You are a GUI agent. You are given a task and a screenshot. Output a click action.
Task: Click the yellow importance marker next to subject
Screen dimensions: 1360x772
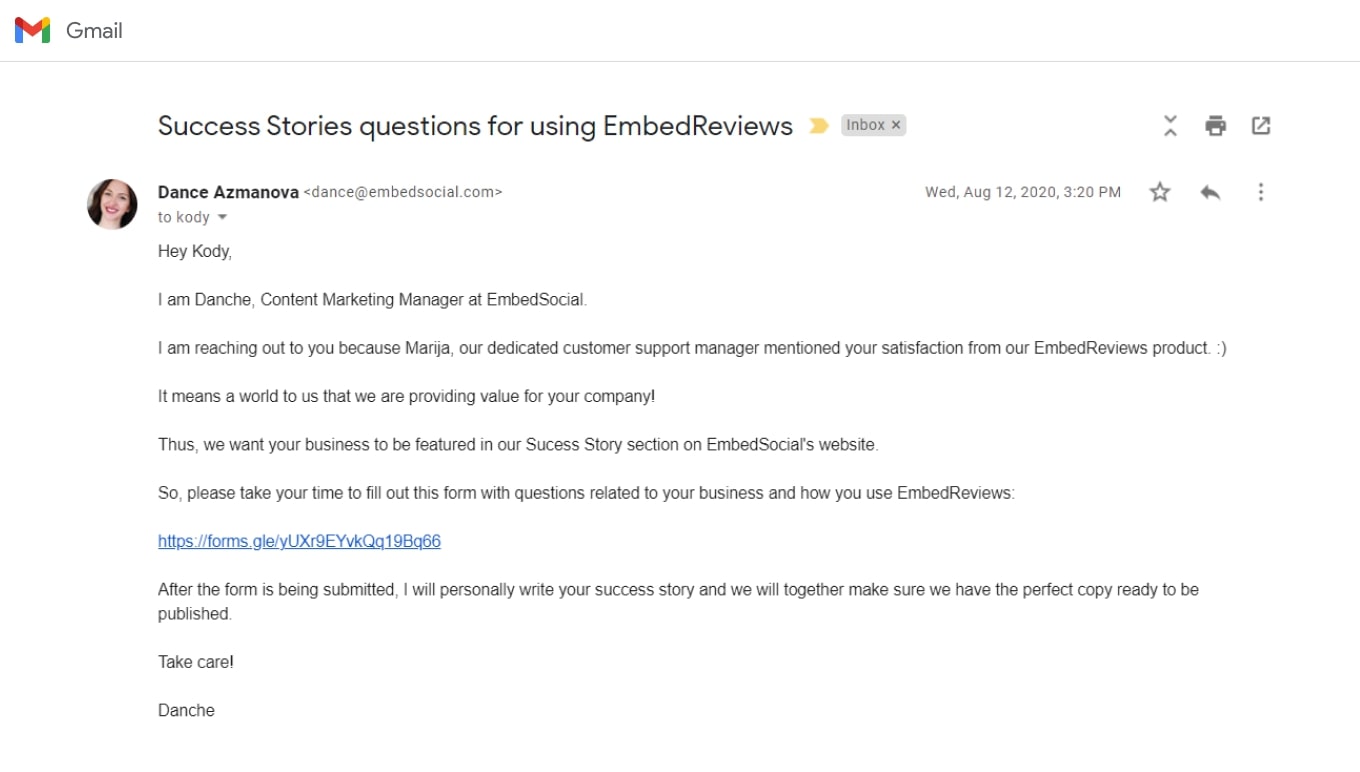819,126
